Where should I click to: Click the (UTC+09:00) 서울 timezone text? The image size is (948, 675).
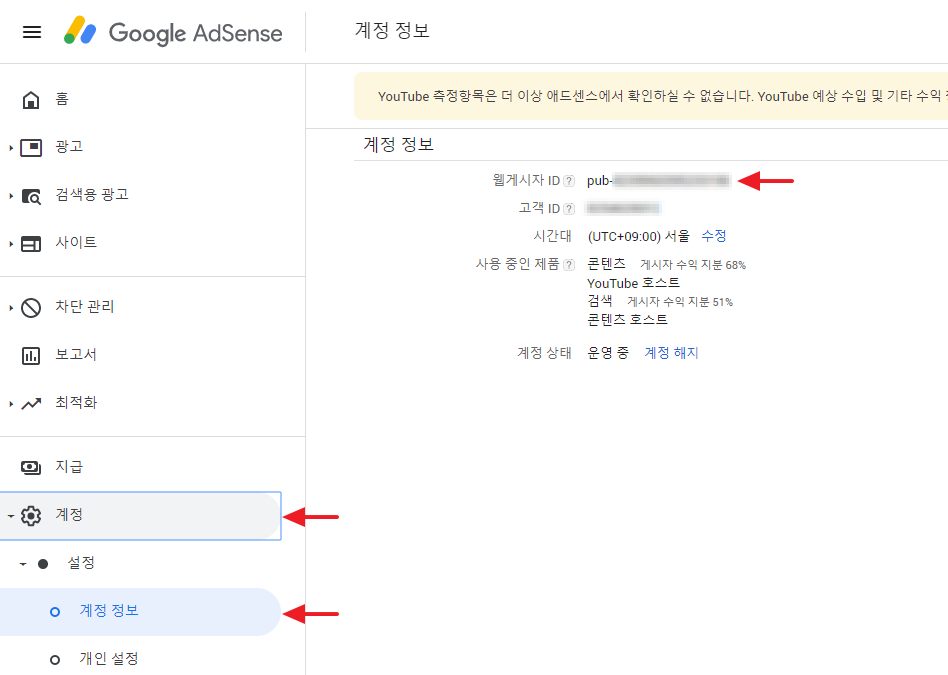point(638,236)
